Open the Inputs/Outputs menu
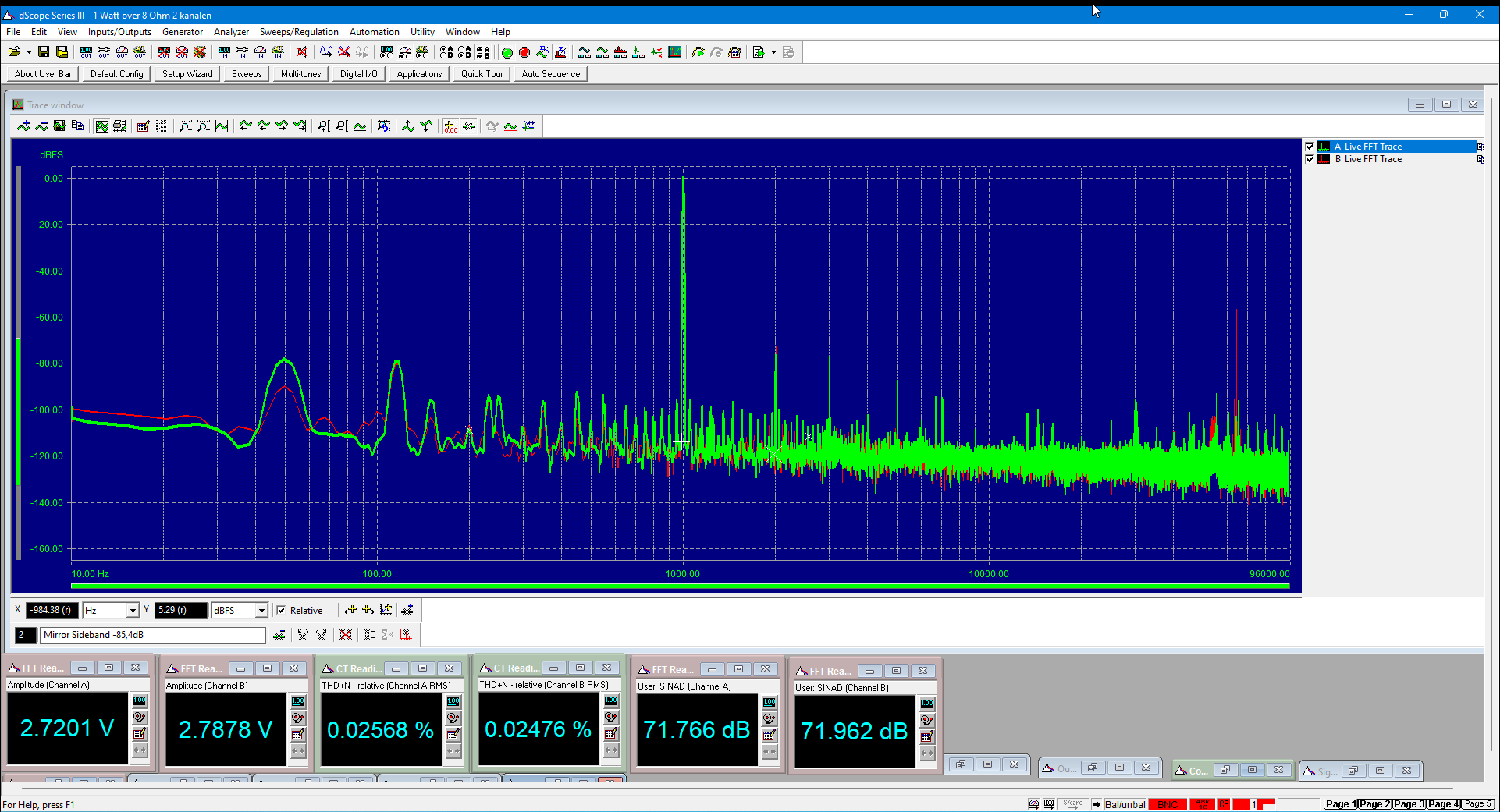 pos(119,32)
